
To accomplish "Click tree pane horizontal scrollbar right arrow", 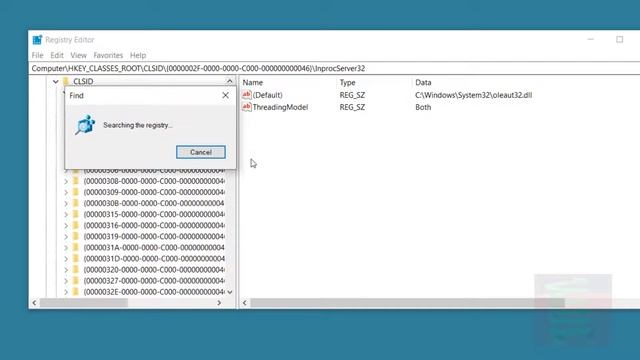I will pyautogui.click(x=219, y=303).
